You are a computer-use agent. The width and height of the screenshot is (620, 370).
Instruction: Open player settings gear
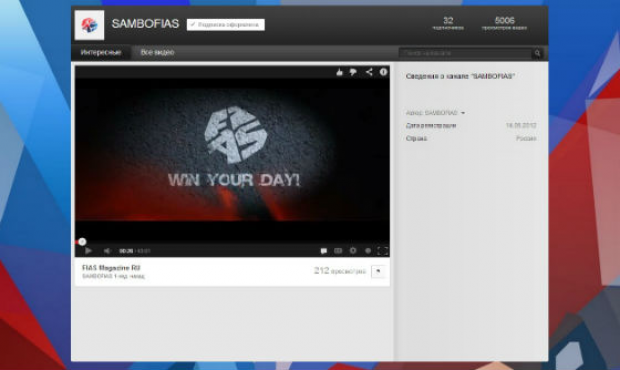click(353, 251)
